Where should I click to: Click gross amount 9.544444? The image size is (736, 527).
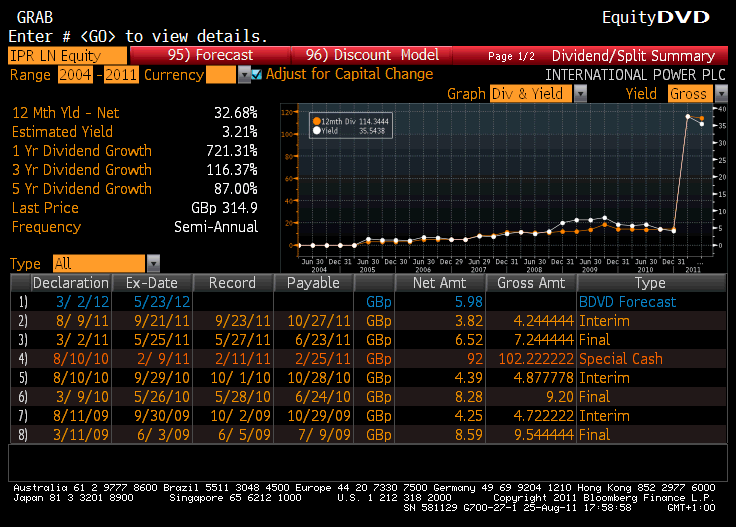pyautogui.click(x=544, y=435)
